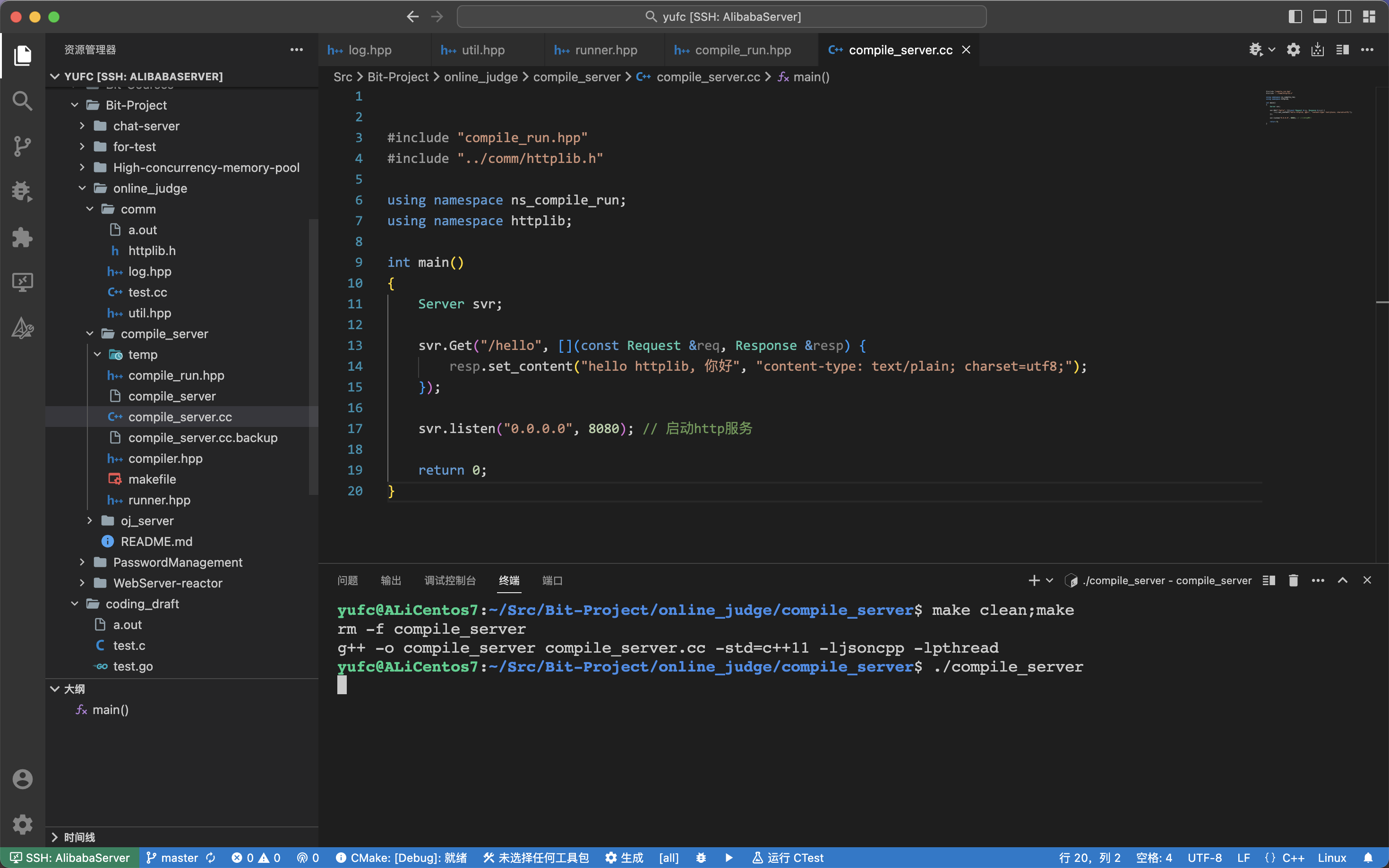The width and height of the screenshot is (1389, 868).
Task: Close the compile_server.cc tab
Action: (966, 50)
